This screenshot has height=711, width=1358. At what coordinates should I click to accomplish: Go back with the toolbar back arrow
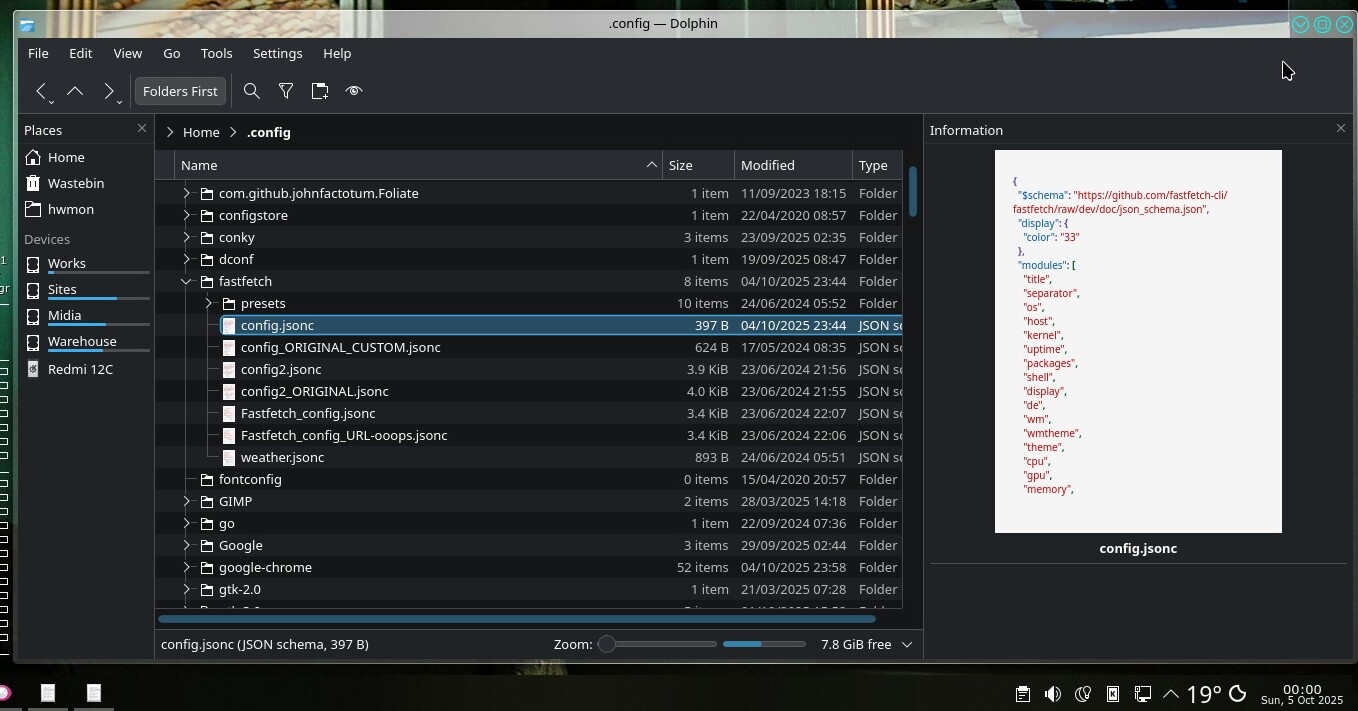[x=41, y=91]
